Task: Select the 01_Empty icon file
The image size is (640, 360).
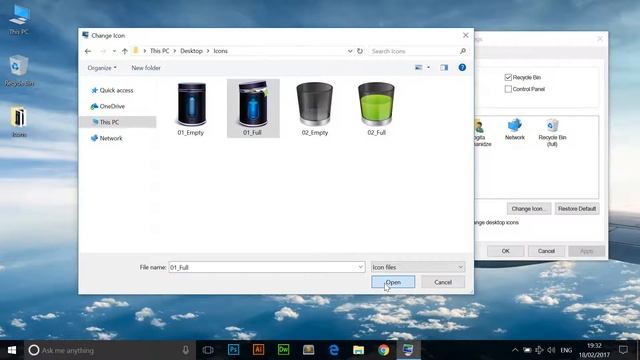Action: click(191, 109)
